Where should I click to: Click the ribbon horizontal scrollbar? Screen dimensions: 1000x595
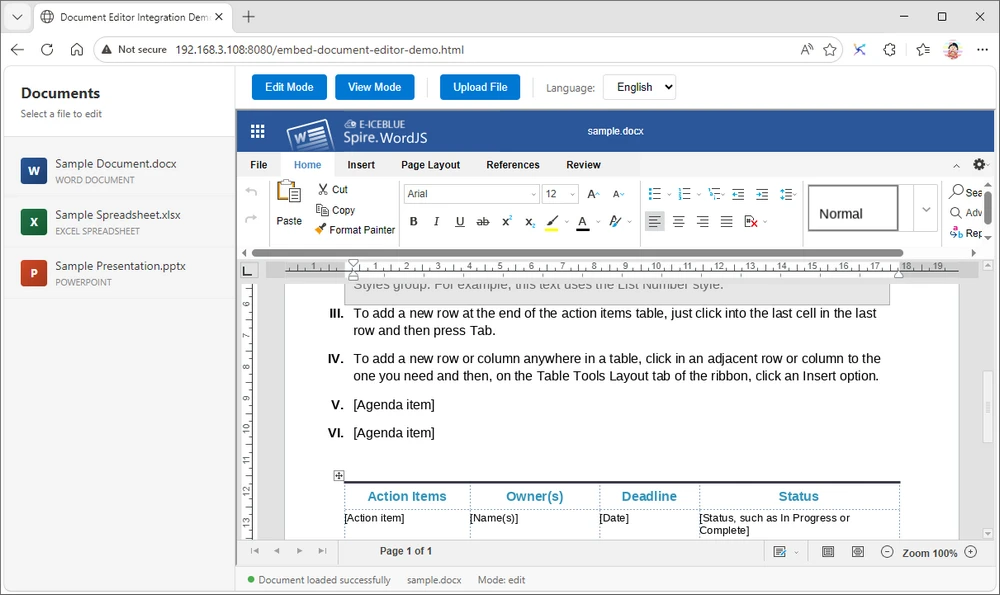(577, 253)
